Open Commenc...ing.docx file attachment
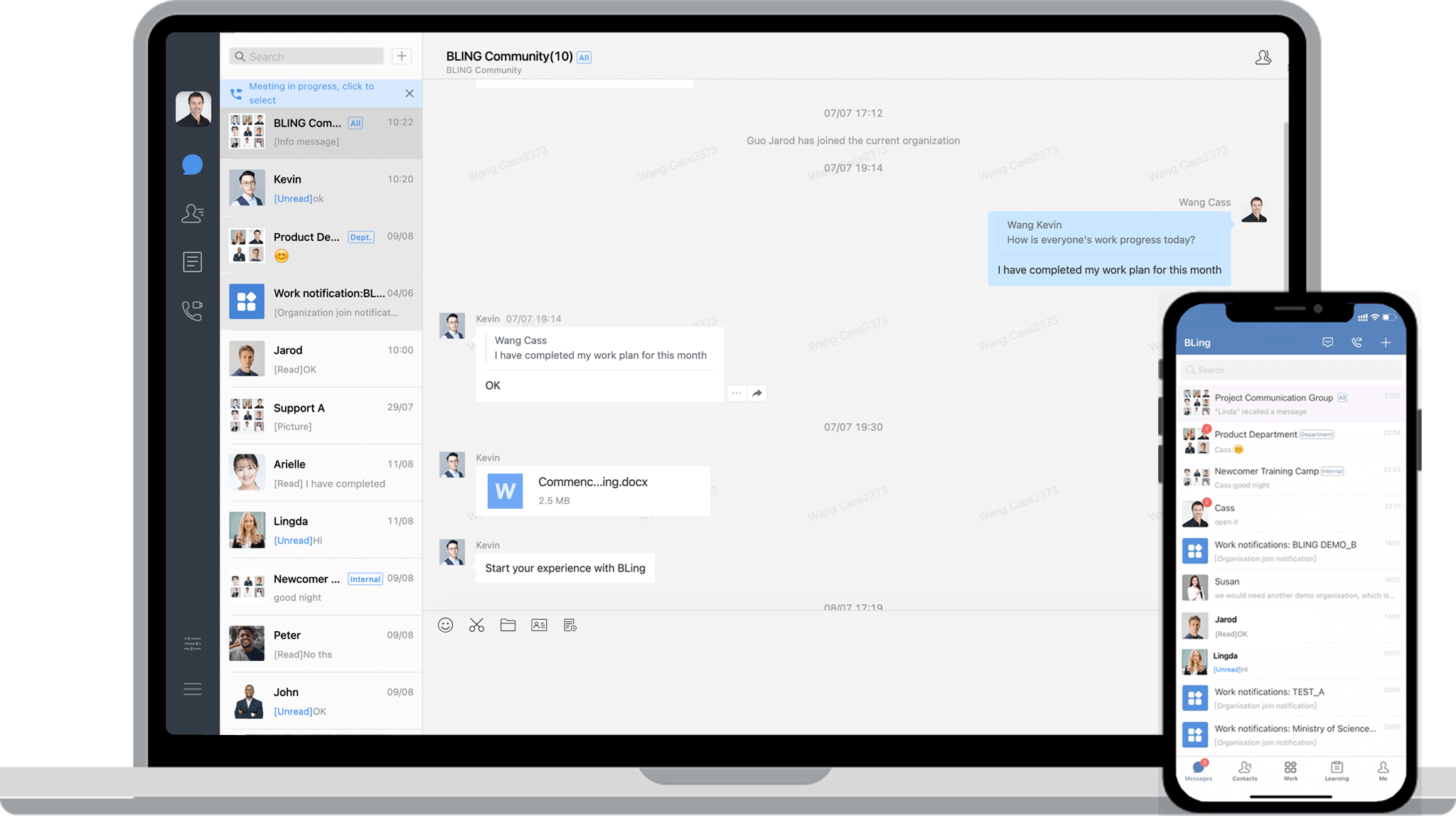Viewport: 1456px width, 816px height. pos(592,490)
